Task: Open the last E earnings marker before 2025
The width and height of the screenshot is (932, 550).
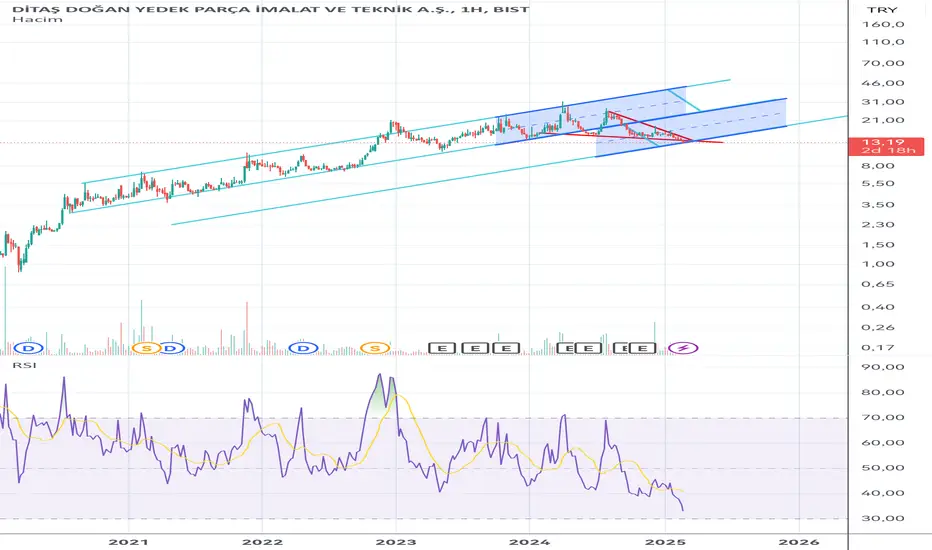Action: (x=643, y=348)
